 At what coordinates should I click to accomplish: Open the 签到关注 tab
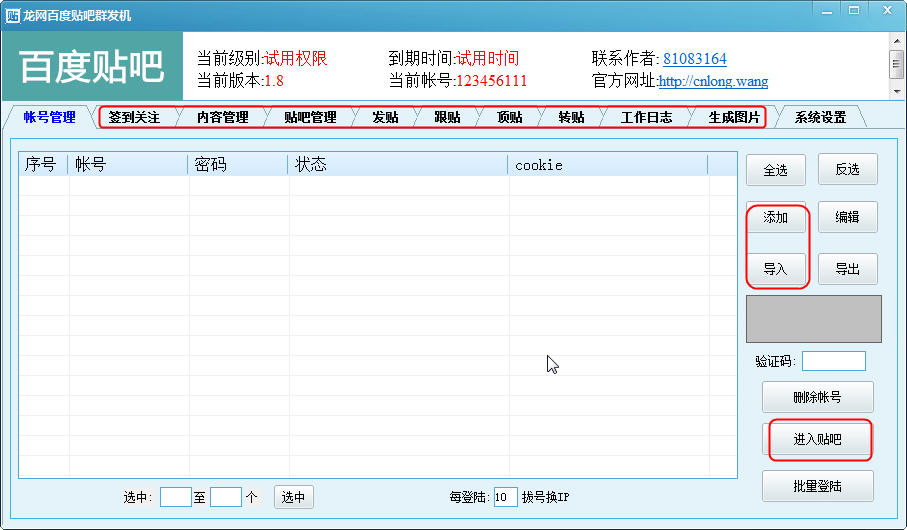pyautogui.click(x=134, y=117)
